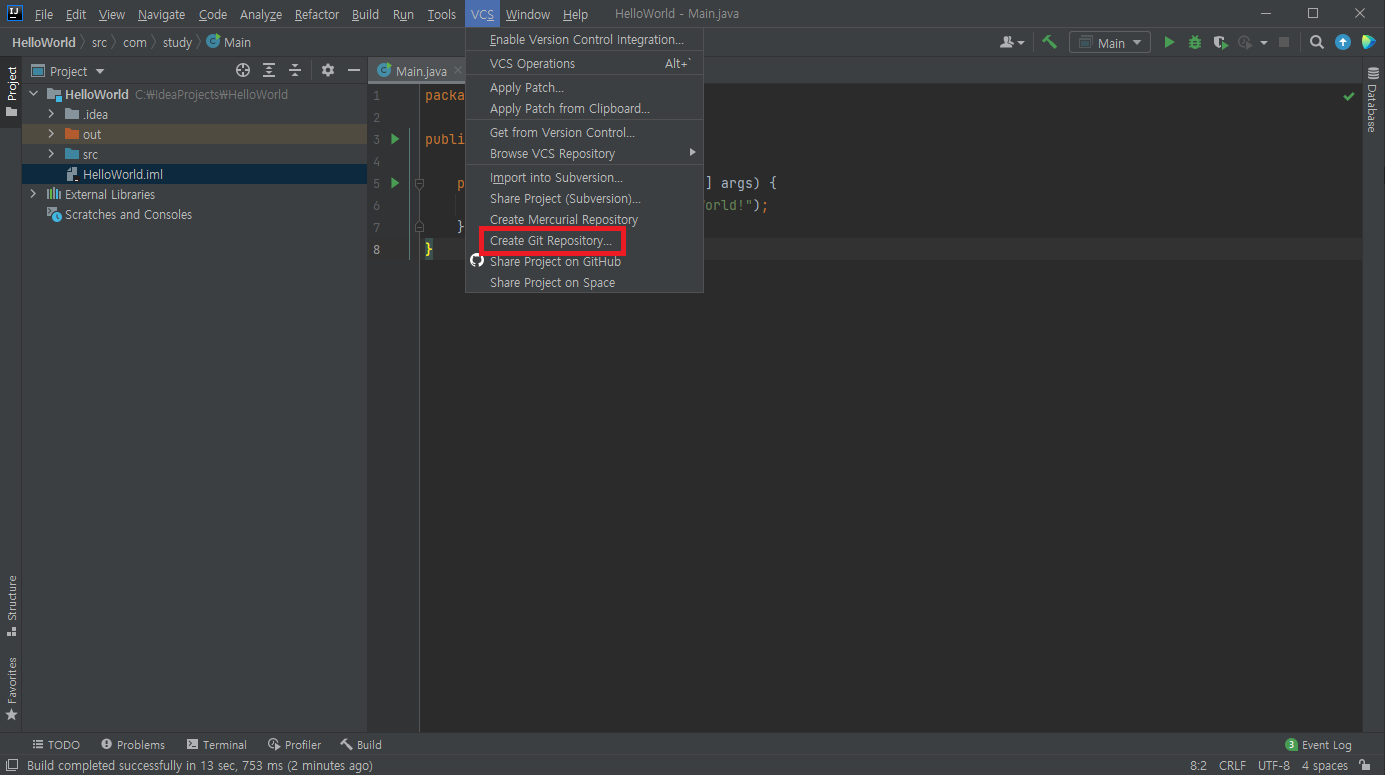Switch to the Main.java editor tab

420,71
